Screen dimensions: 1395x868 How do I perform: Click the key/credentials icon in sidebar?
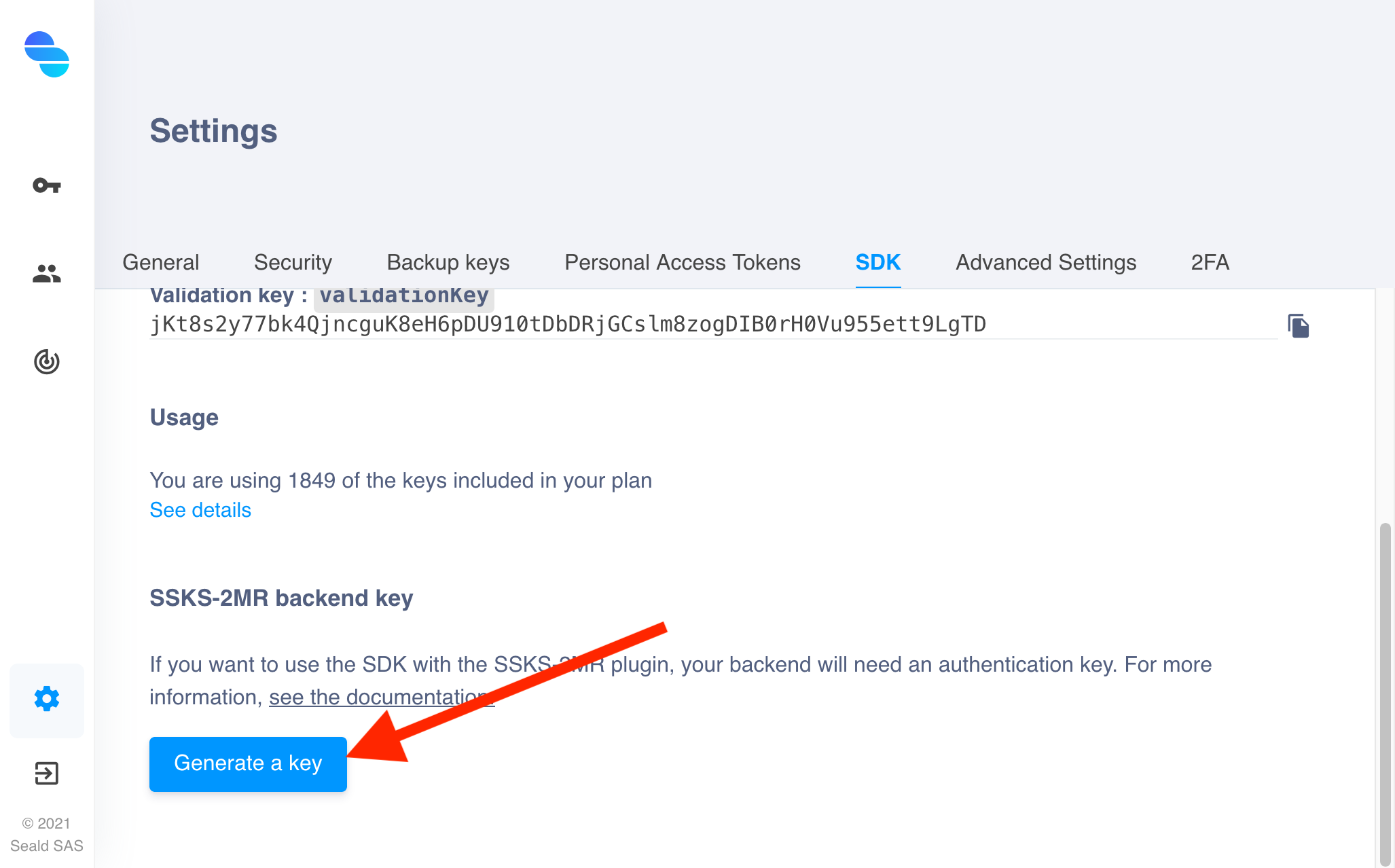pyautogui.click(x=47, y=185)
